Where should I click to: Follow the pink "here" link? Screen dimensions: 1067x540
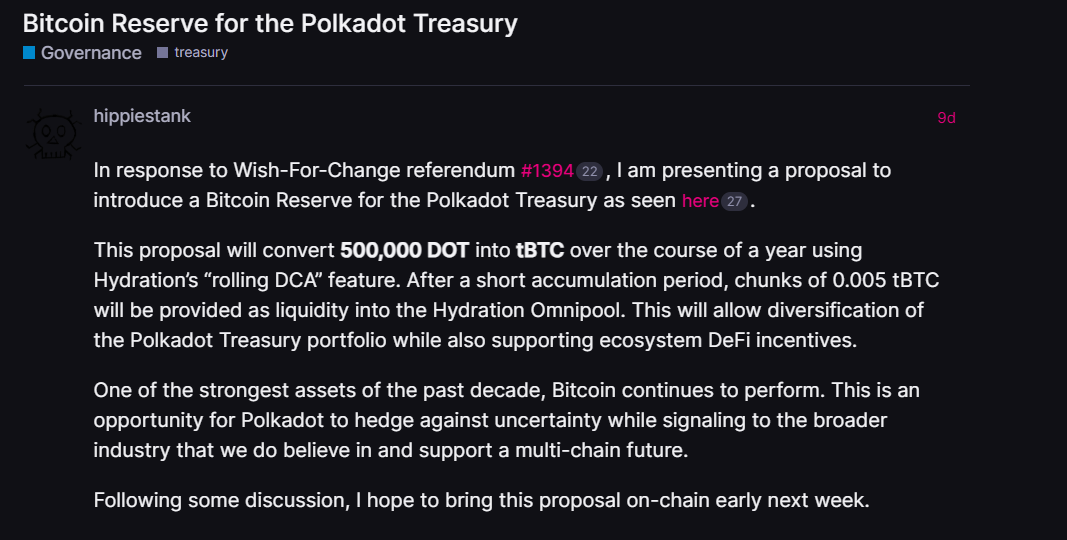click(700, 201)
